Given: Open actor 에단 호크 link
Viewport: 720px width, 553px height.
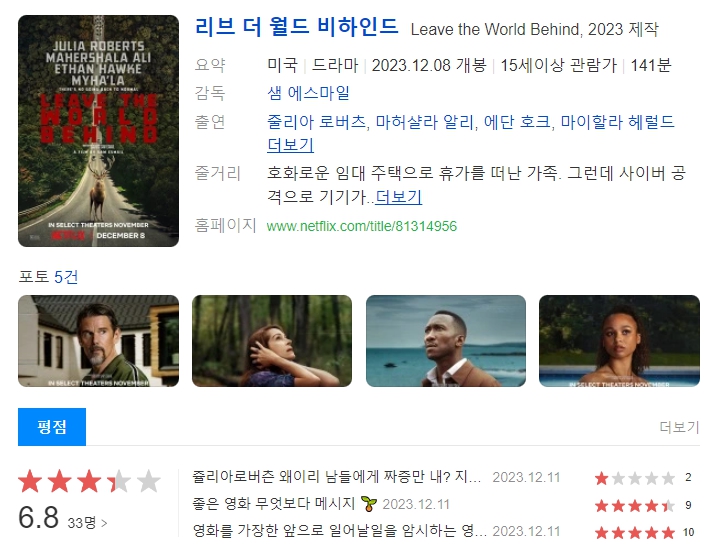Looking at the screenshot, I should pyautogui.click(x=517, y=122).
